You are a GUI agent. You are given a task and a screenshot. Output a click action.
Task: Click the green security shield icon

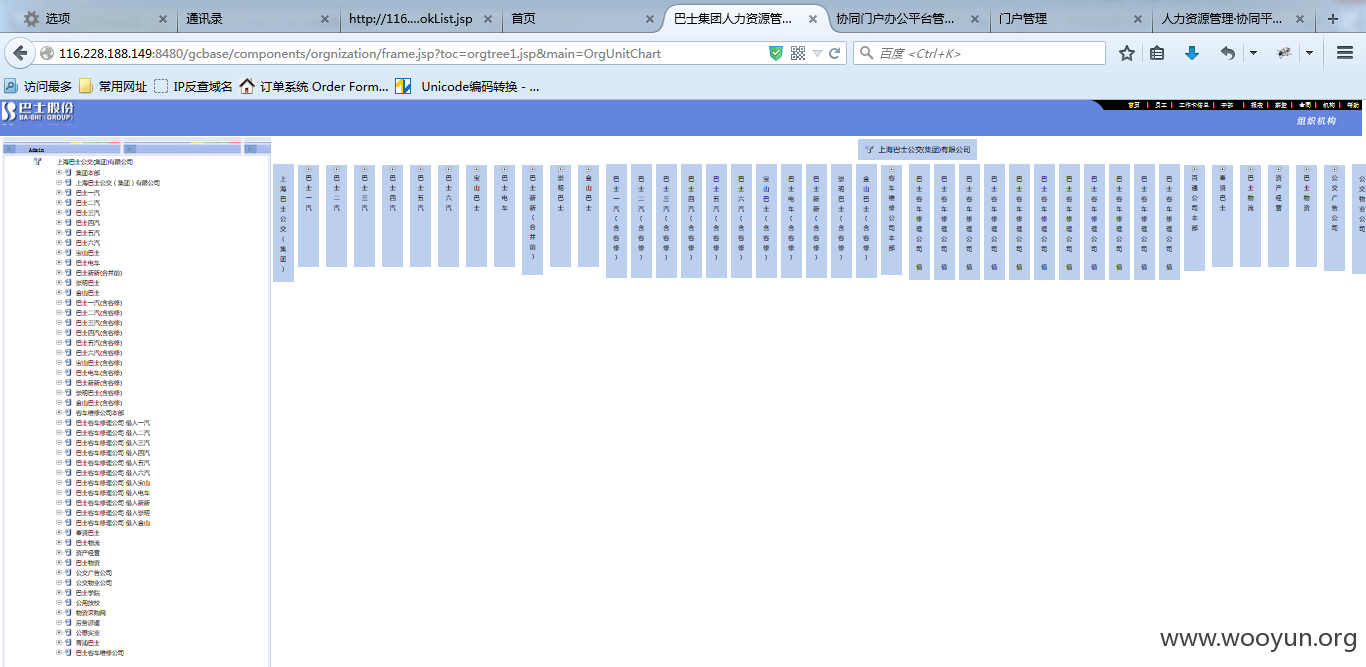point(776,53)
